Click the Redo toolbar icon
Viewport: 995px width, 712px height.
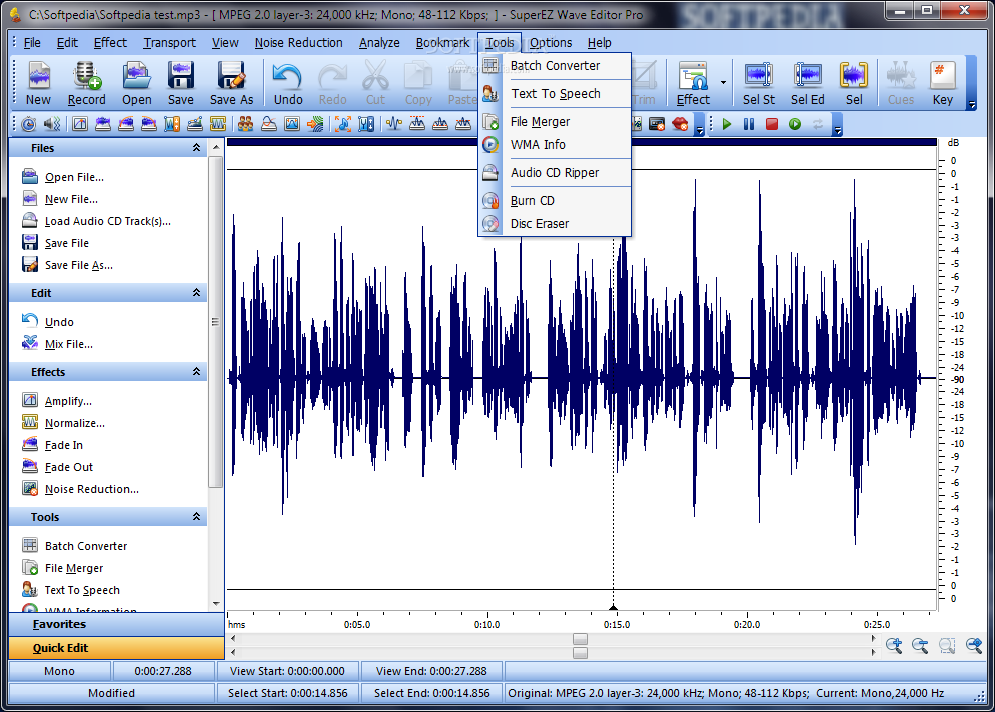333,83
